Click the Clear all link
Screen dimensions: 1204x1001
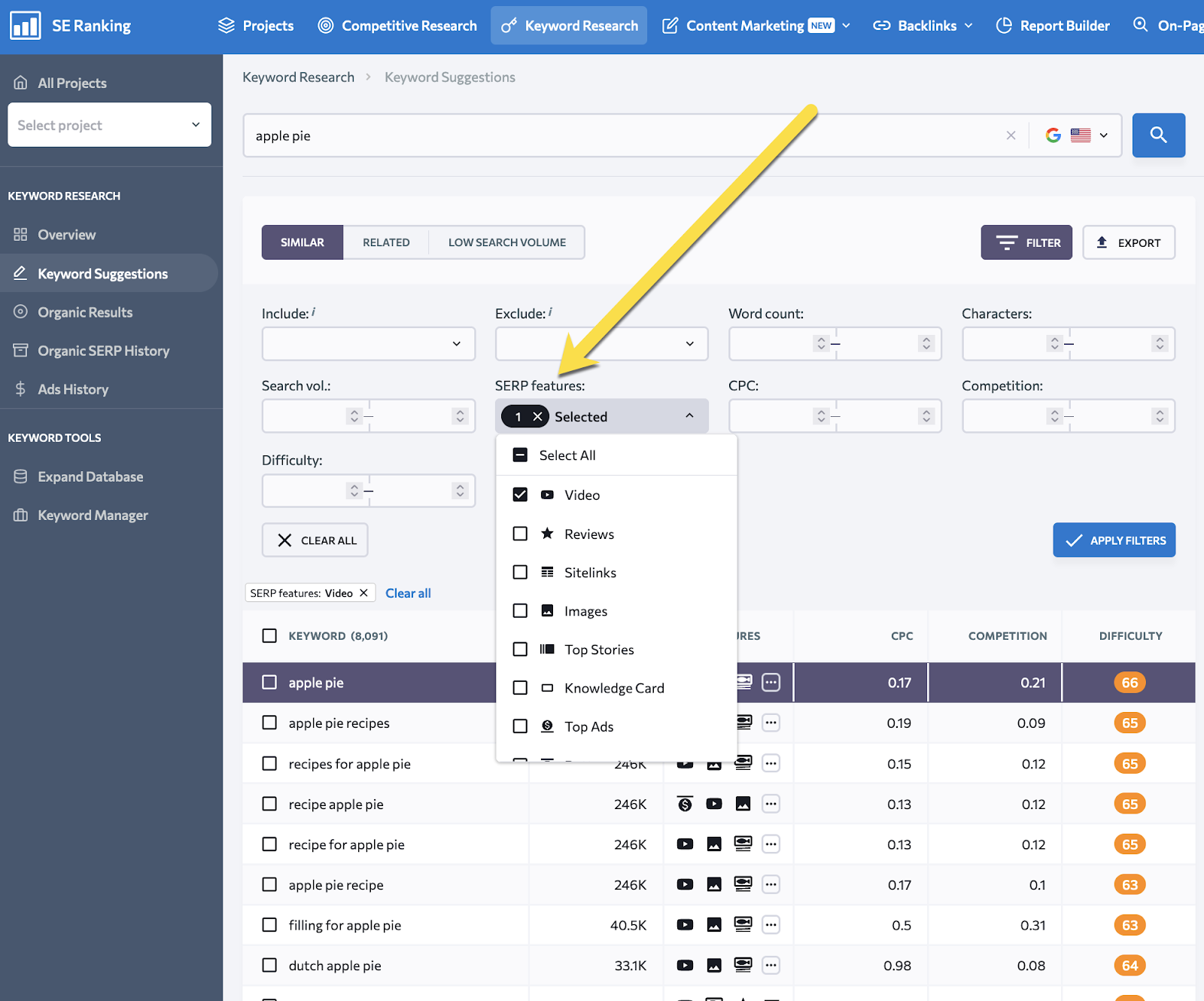coord(408,593)
